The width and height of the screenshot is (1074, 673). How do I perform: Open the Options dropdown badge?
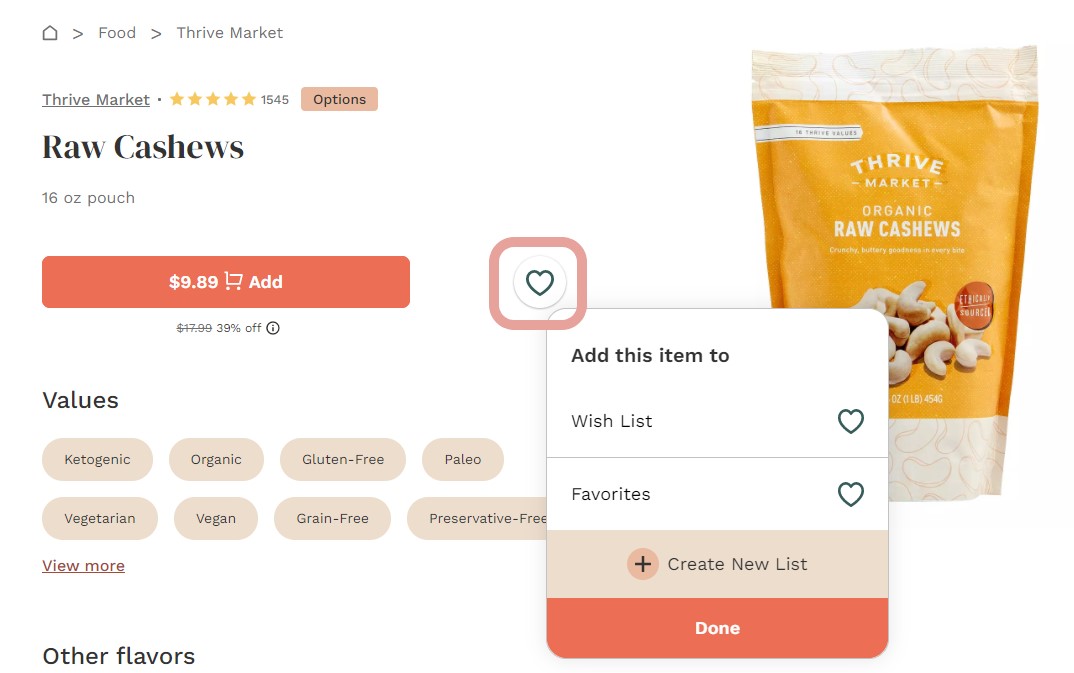point(339,100)
